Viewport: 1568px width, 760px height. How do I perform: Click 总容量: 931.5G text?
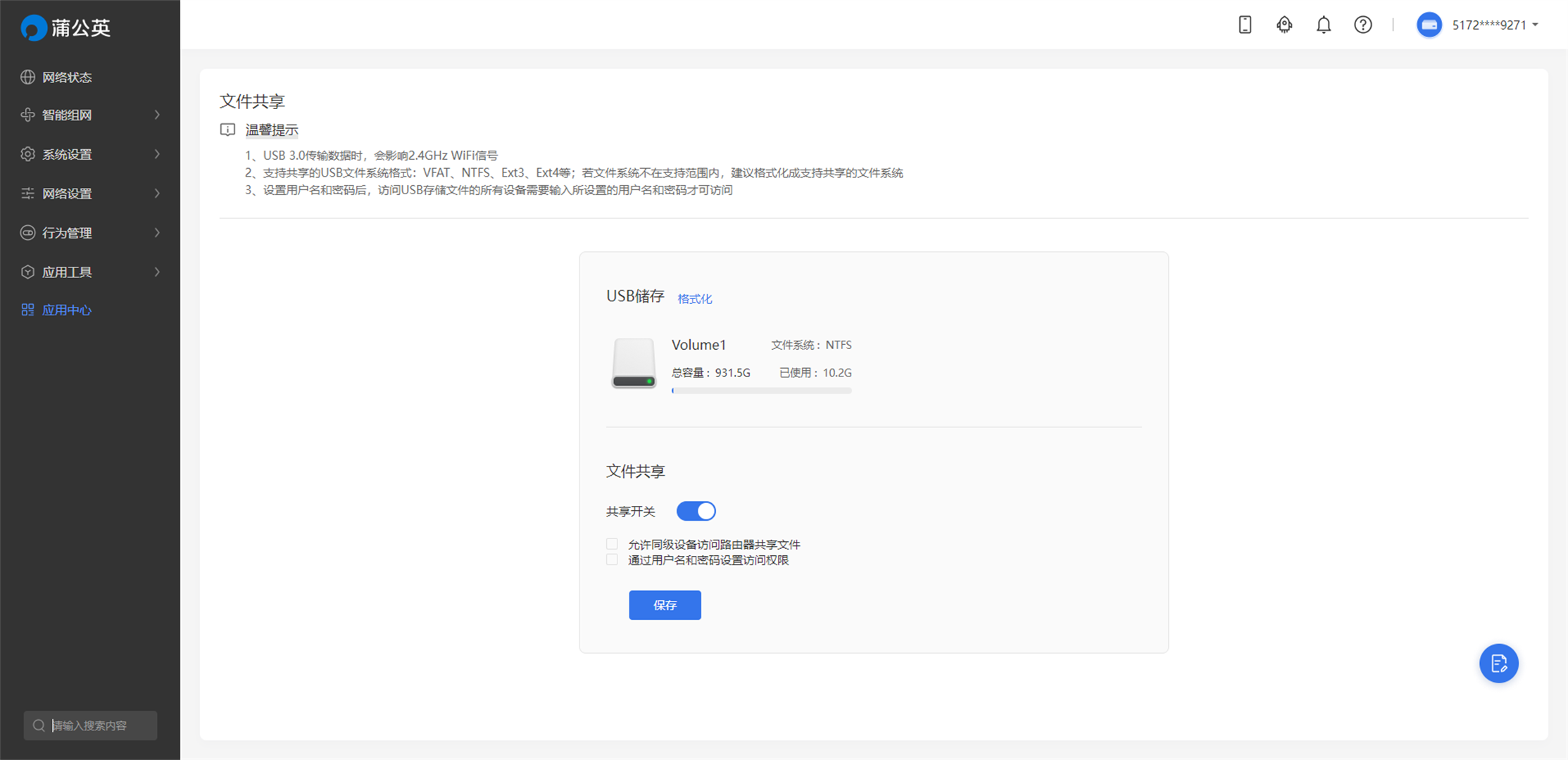point(711,373)
